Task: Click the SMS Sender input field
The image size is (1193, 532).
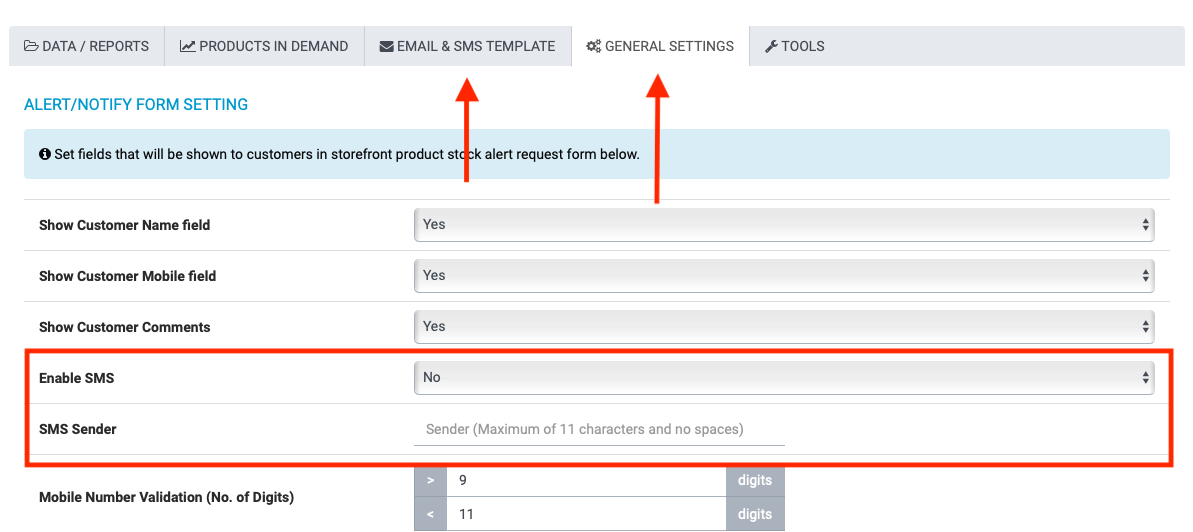Action: coord(599,430)
